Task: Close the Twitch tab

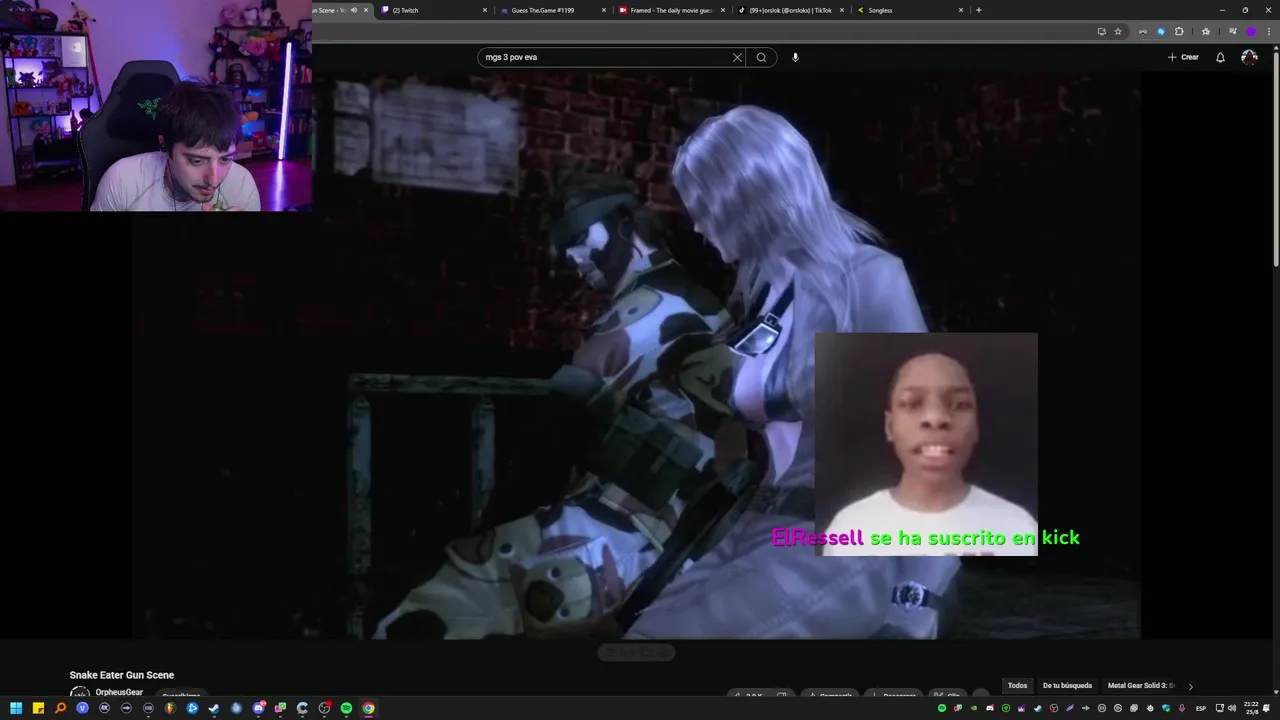Action: pyautogui.click(x=485, y=10)
